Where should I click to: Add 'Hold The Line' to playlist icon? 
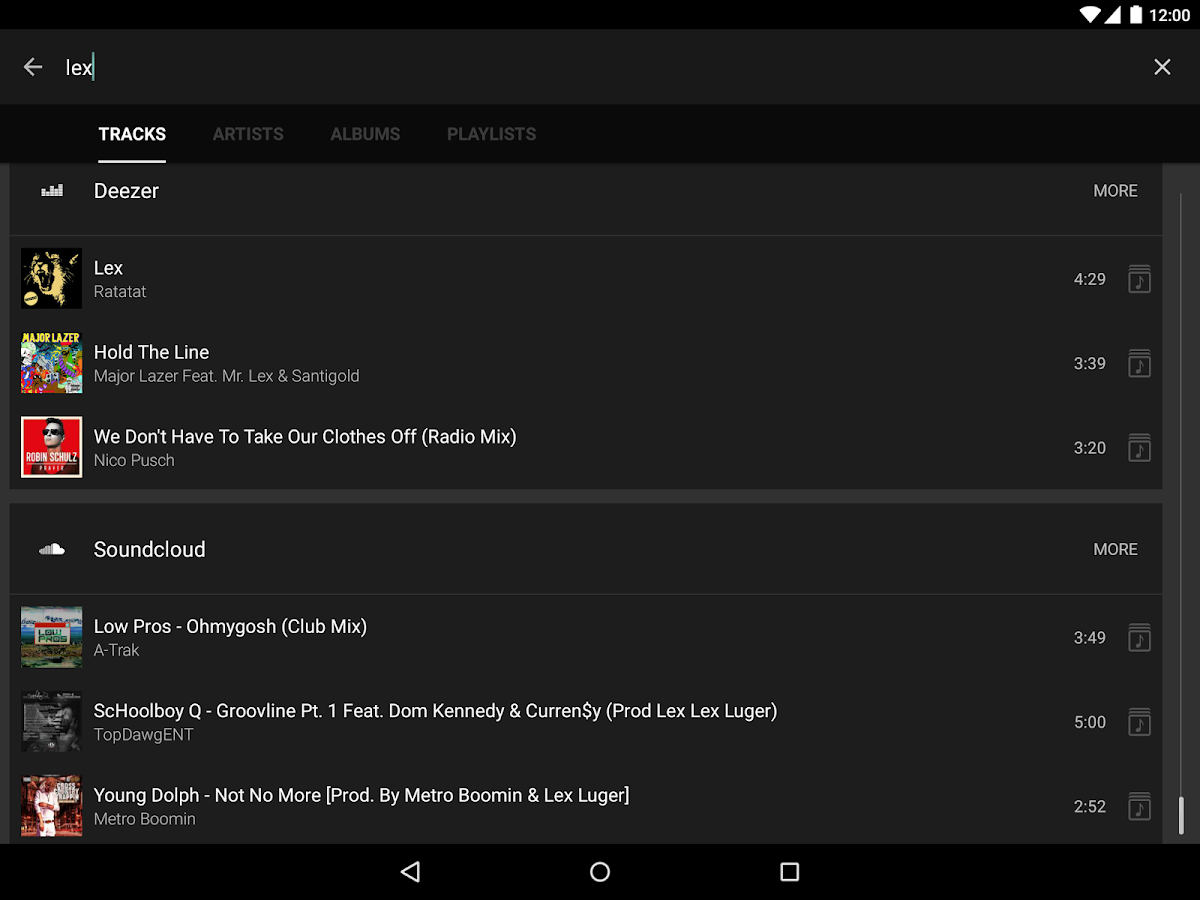point(1139,363)
